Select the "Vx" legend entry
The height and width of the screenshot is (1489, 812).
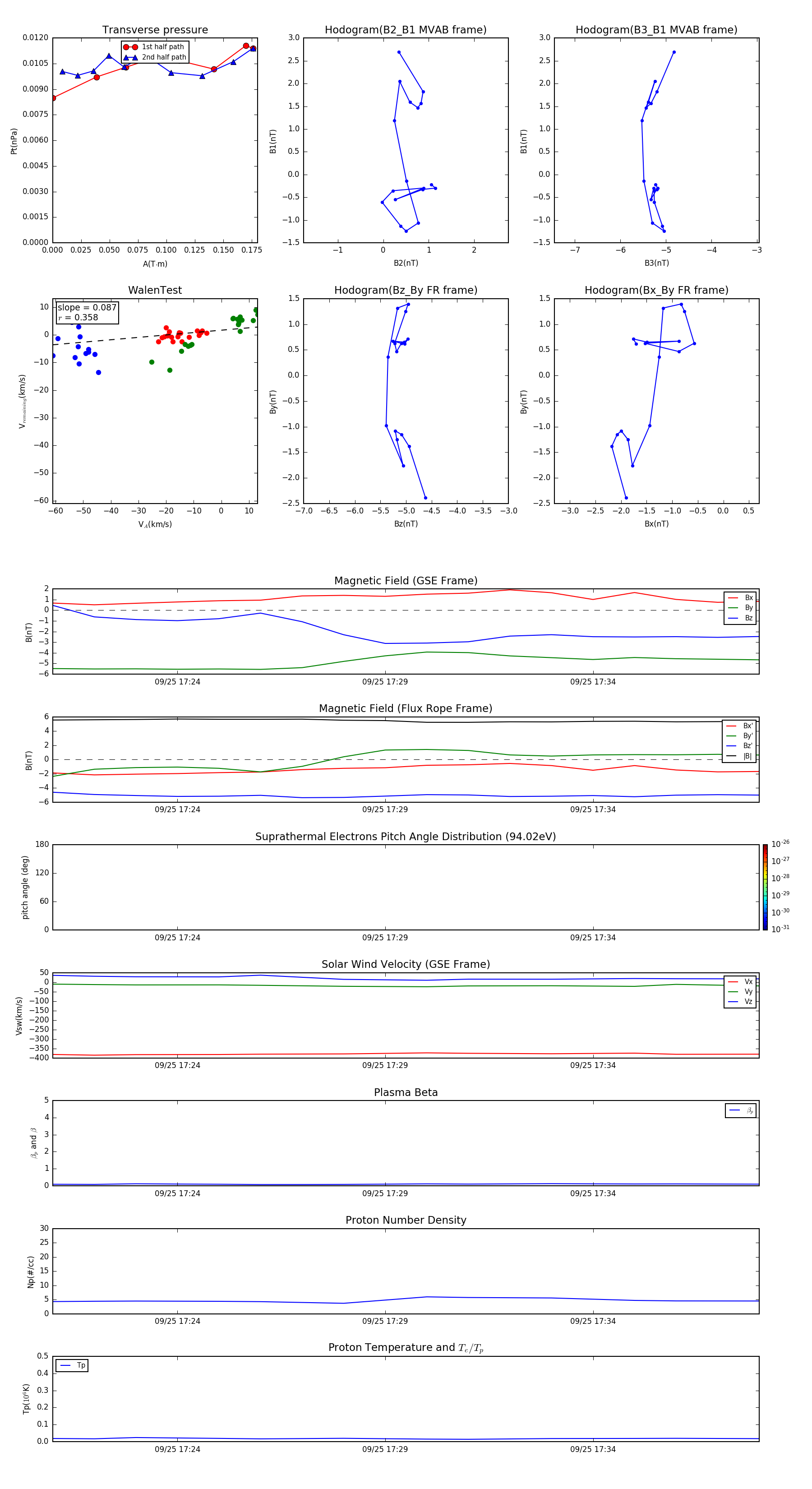(740, 981)
